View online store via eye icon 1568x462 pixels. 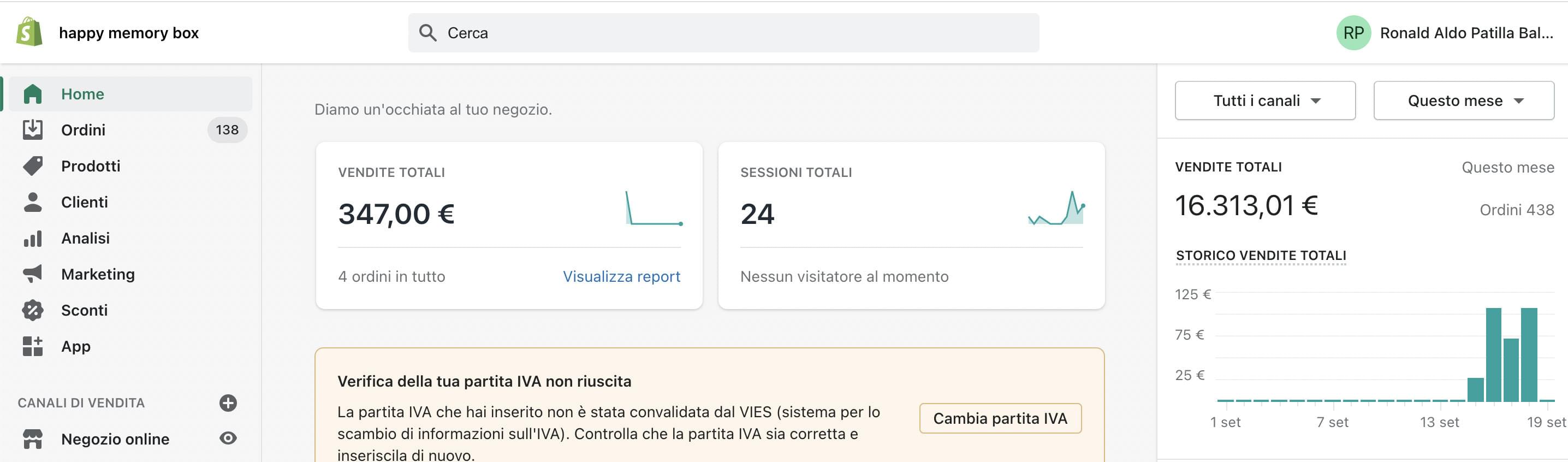click(x=228, y=439)
